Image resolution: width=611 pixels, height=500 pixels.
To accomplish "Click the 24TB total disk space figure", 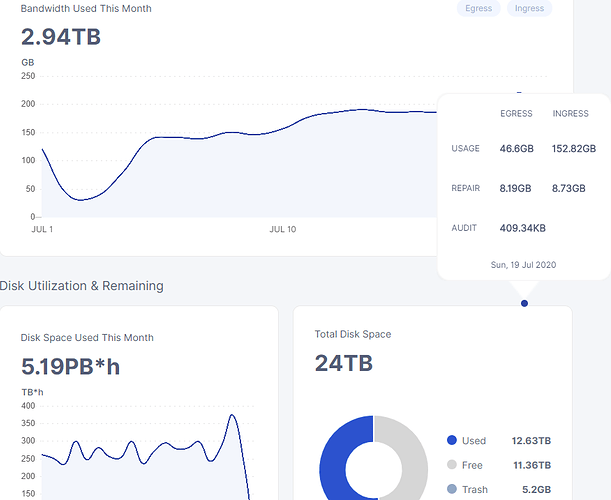I will [343, 363].
